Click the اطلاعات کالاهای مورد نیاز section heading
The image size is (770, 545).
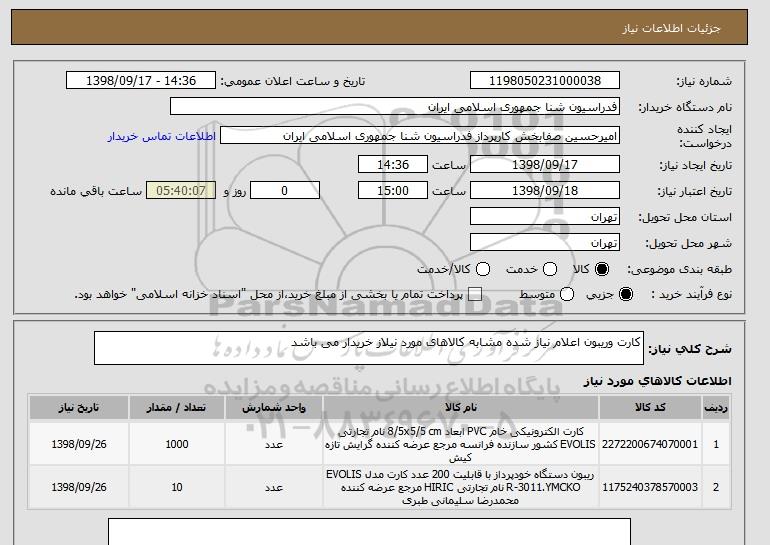tap(658, 381)
